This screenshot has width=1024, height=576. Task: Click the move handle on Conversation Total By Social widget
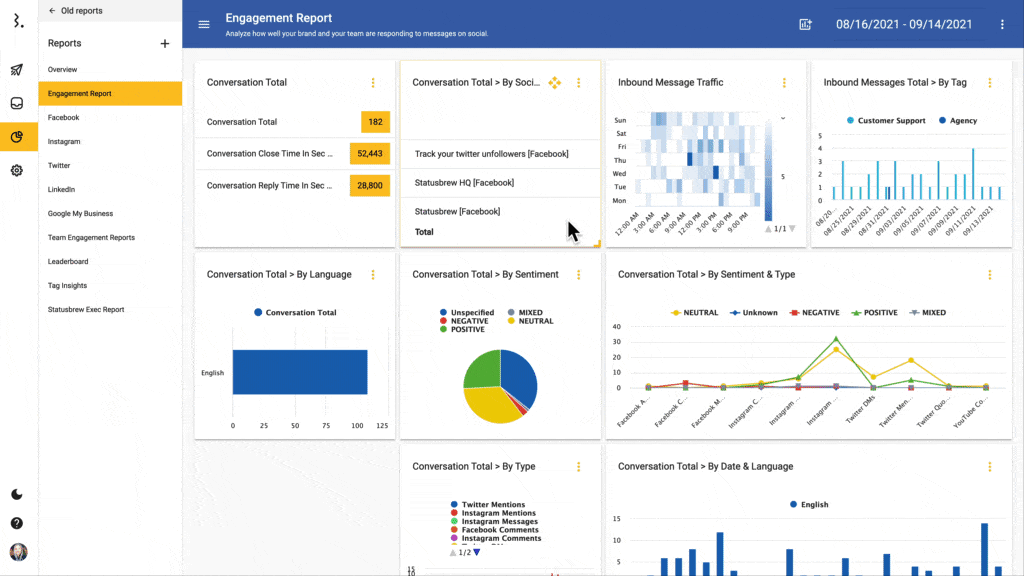pos(555,83)
